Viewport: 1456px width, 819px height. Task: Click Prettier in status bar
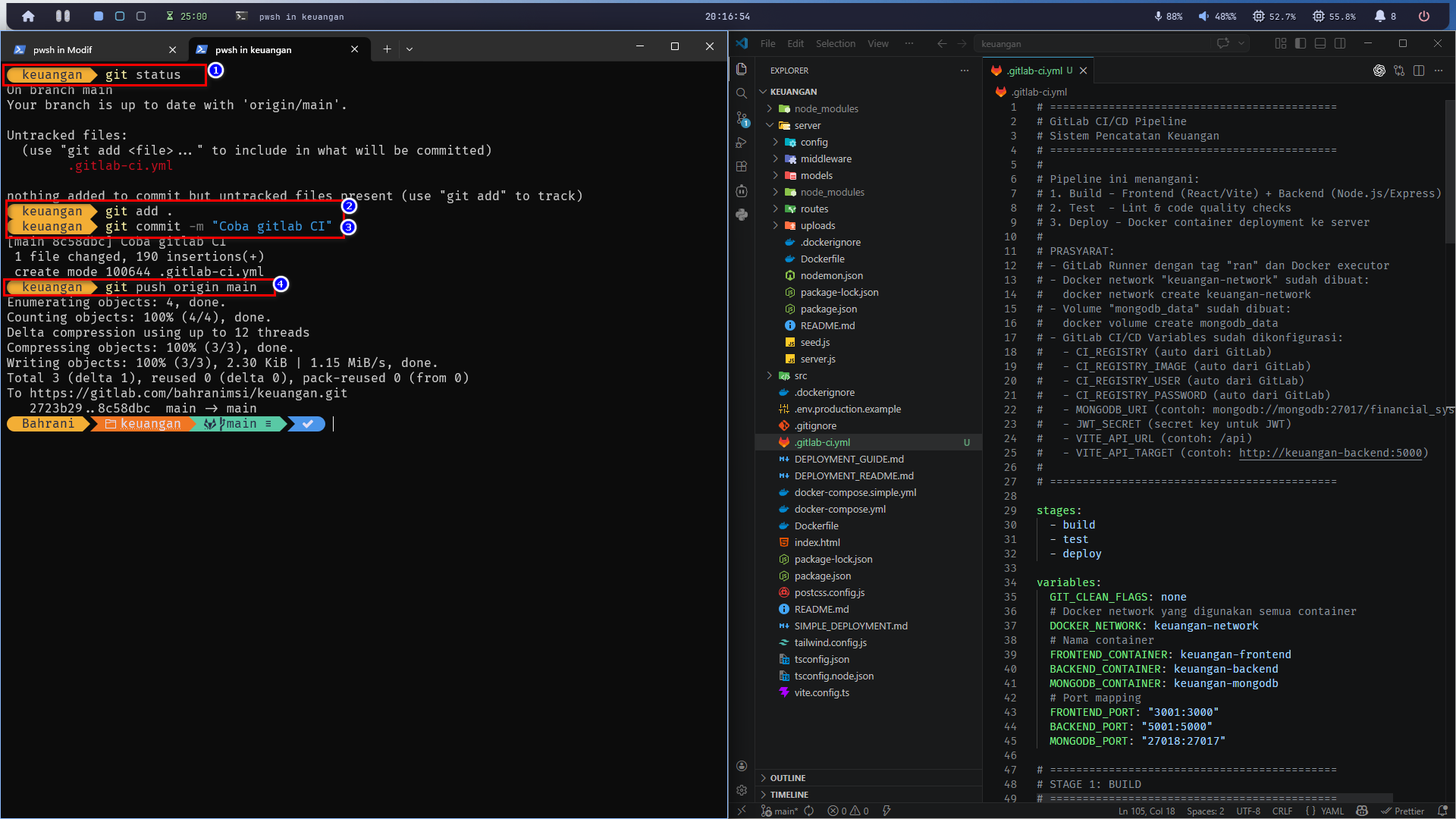click(1403, 811)
